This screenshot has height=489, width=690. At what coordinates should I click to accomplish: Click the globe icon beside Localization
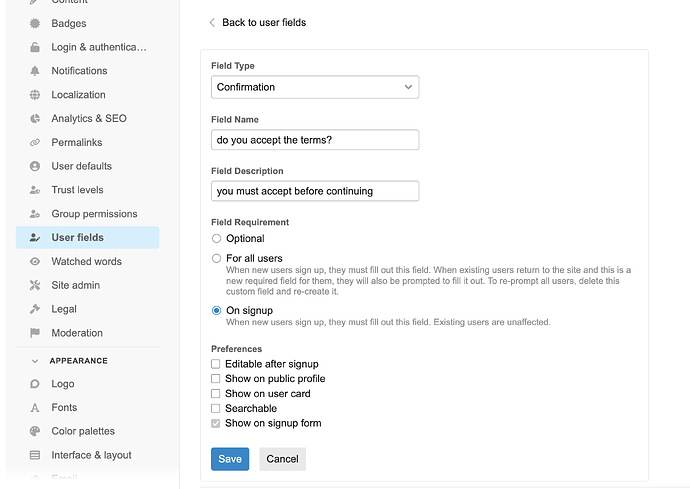35,95
